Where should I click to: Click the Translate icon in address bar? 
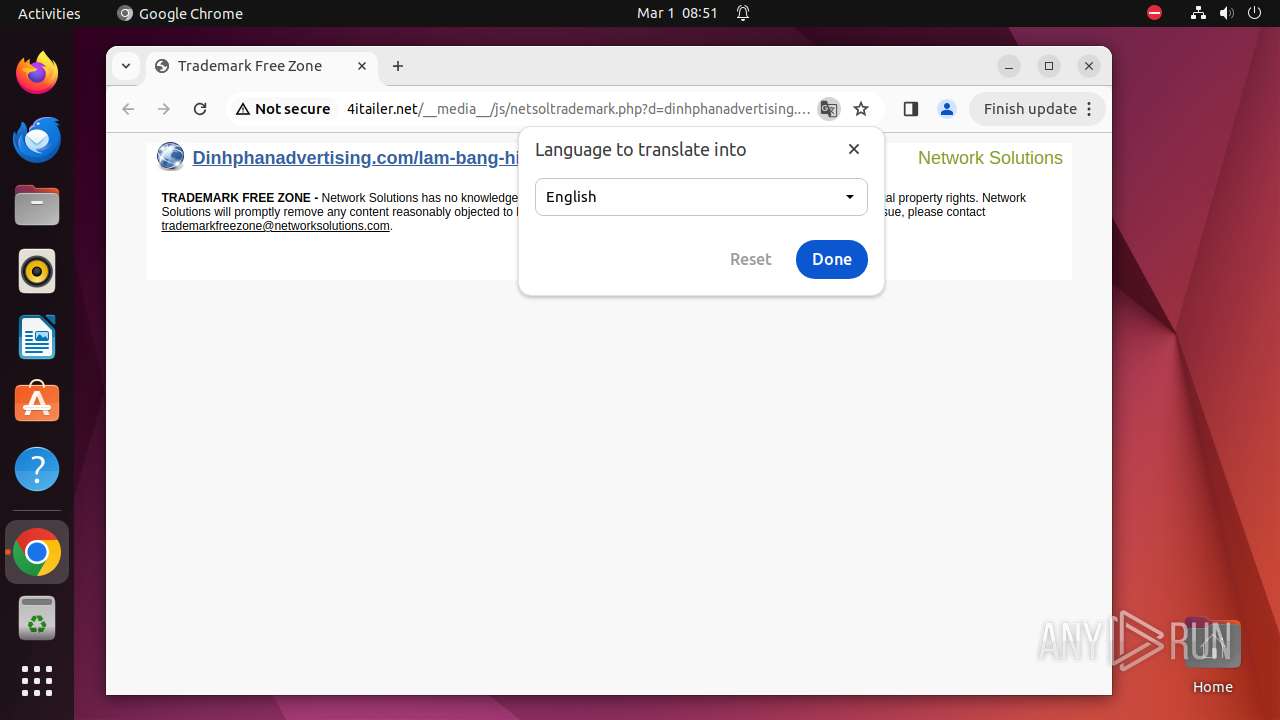(x=828, y=109)
